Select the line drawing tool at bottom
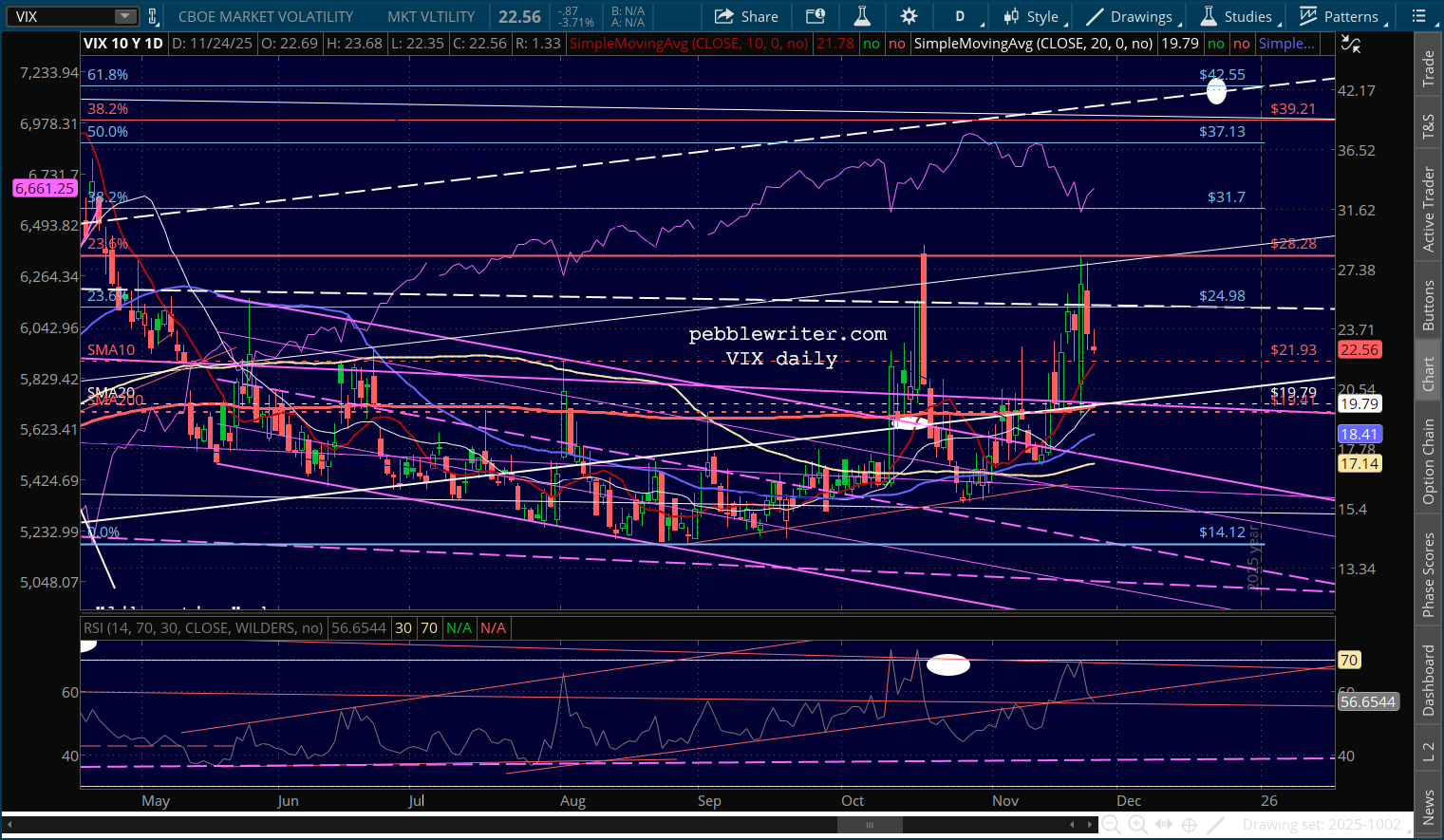This screenshot has width=1444, height=840. [1216, 825]
